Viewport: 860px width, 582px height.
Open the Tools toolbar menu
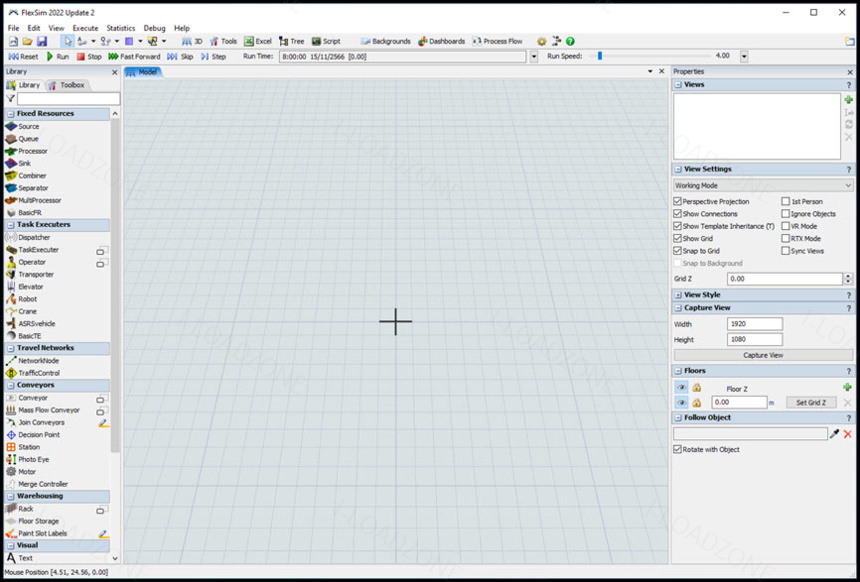point(224,41)
